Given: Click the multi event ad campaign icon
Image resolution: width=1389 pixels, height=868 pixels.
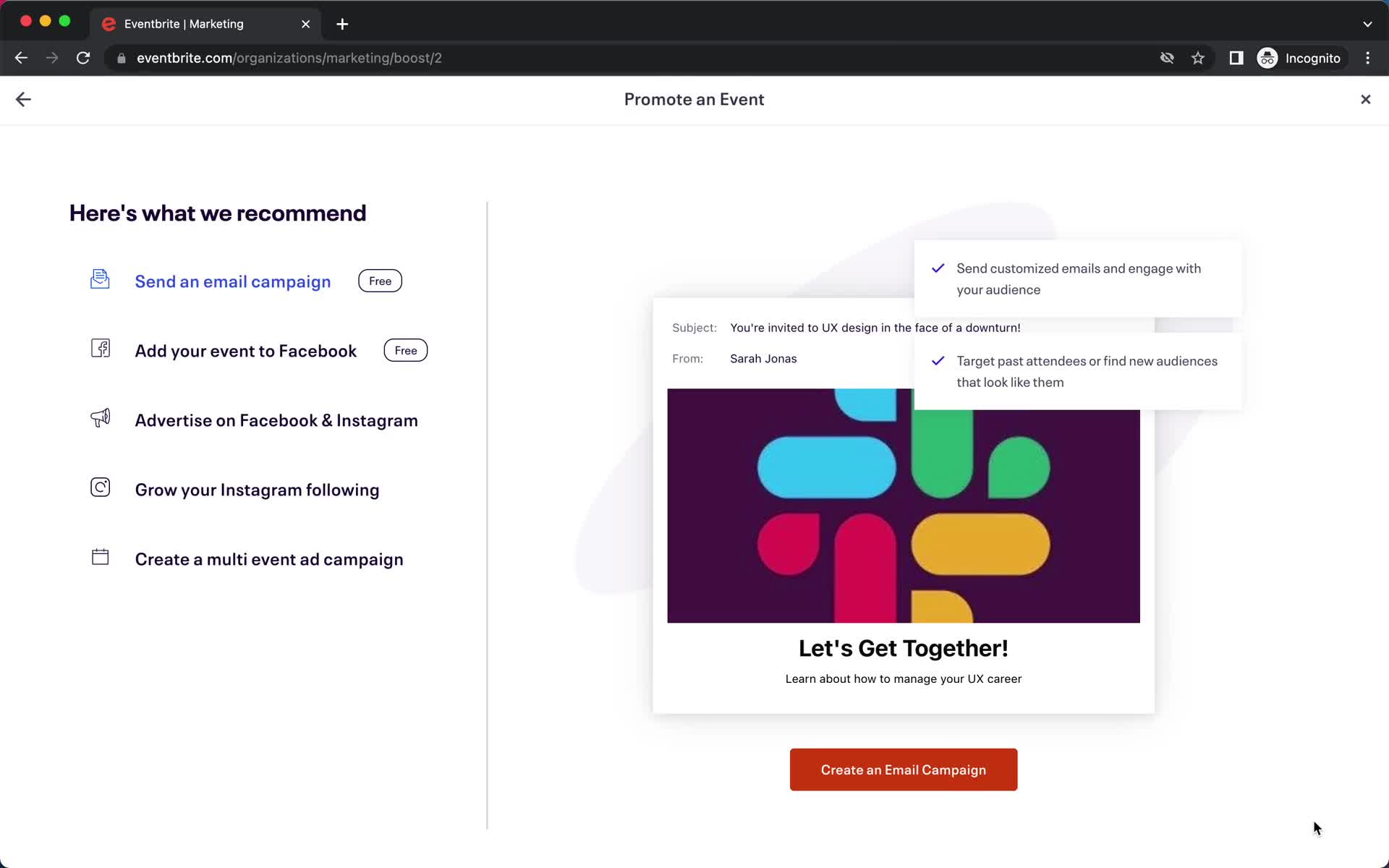Looking at the screenshot, I should 99,557.
